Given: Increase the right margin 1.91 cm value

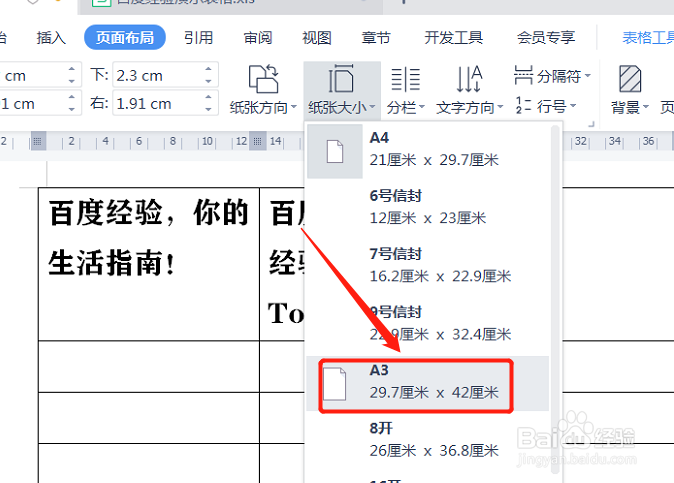Looking at the screenshot, I should coord(208,97).
